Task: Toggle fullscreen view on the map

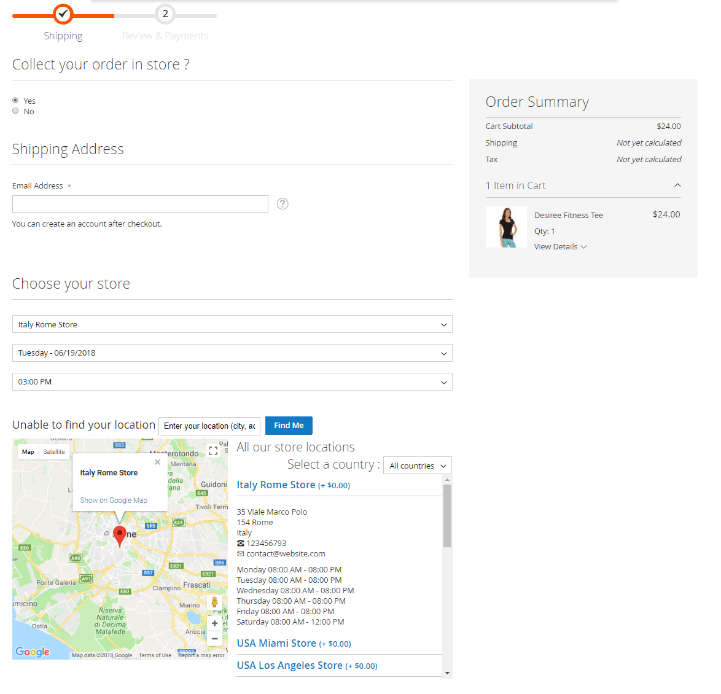Action: 213,451
